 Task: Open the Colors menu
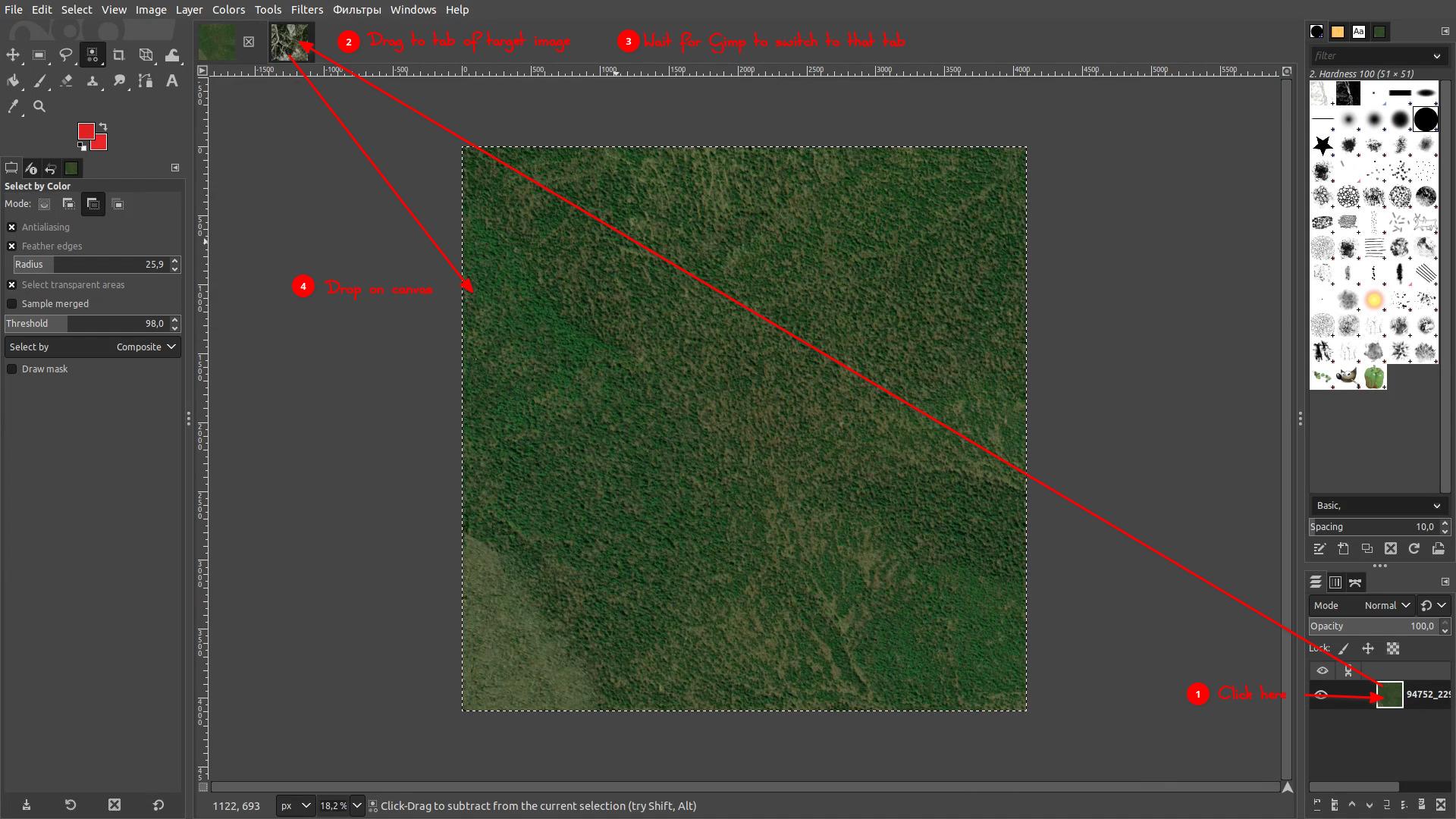228,10
